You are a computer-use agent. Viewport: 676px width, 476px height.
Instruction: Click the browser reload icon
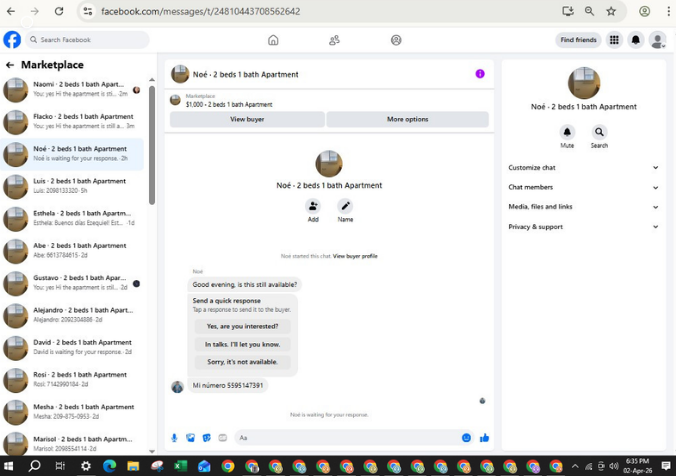59,11
